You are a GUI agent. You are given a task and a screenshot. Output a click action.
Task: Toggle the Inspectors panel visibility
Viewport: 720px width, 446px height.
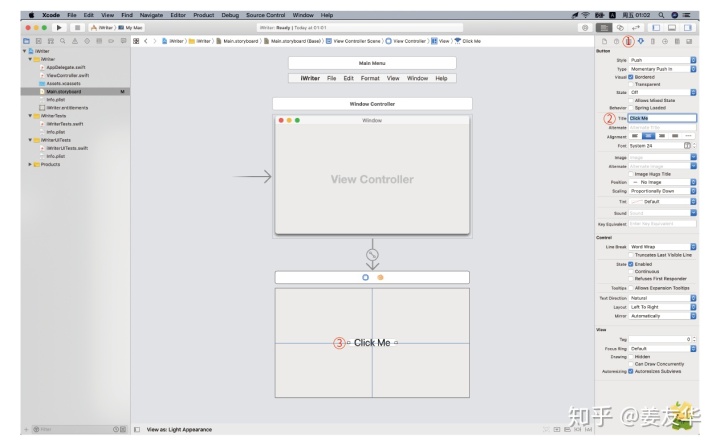(x=687, y=28)
